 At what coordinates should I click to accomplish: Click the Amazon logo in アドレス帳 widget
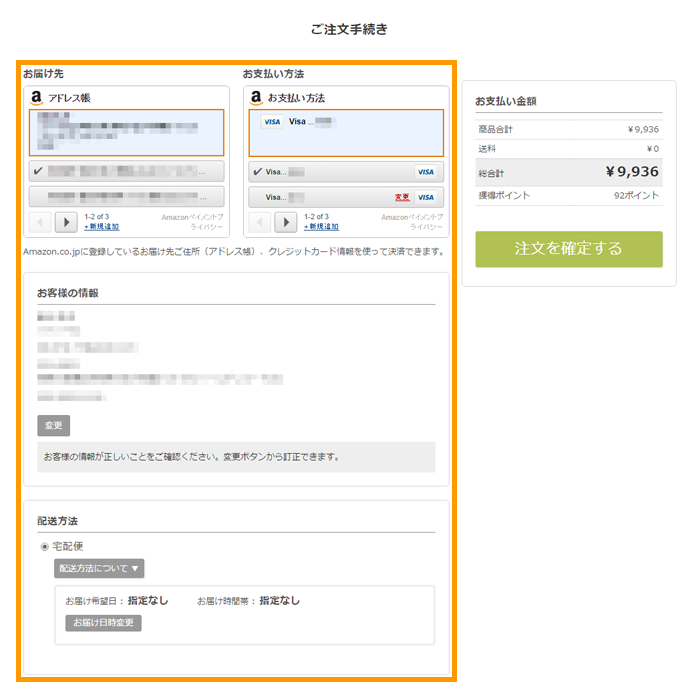[x=36, y=98]
